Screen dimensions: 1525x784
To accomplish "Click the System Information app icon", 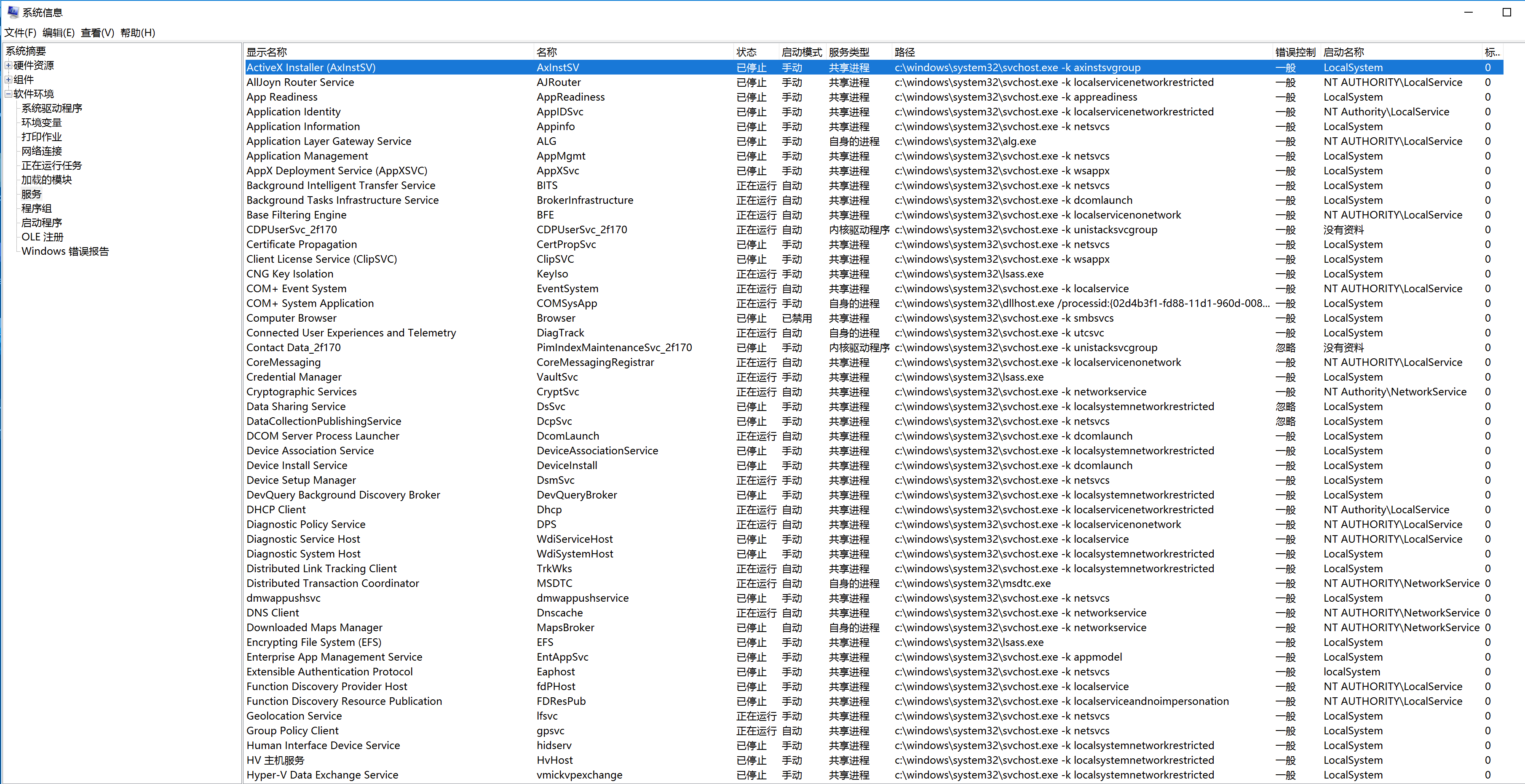I will coord(13,11).
